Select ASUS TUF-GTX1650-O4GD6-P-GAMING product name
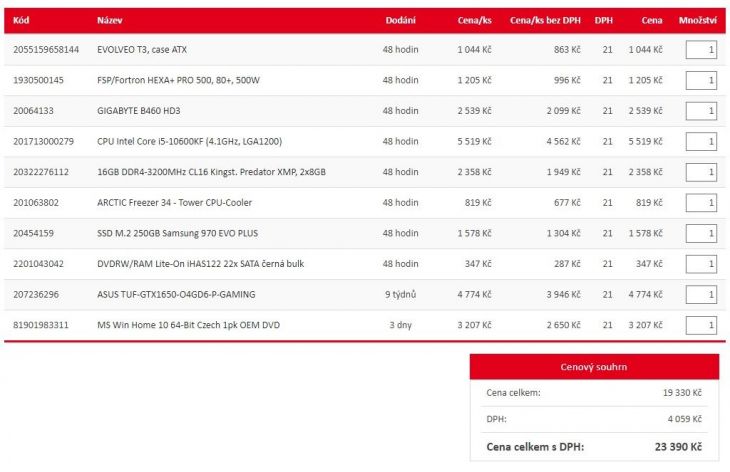Screen dimensions: 730x472 tap(176, 295)
